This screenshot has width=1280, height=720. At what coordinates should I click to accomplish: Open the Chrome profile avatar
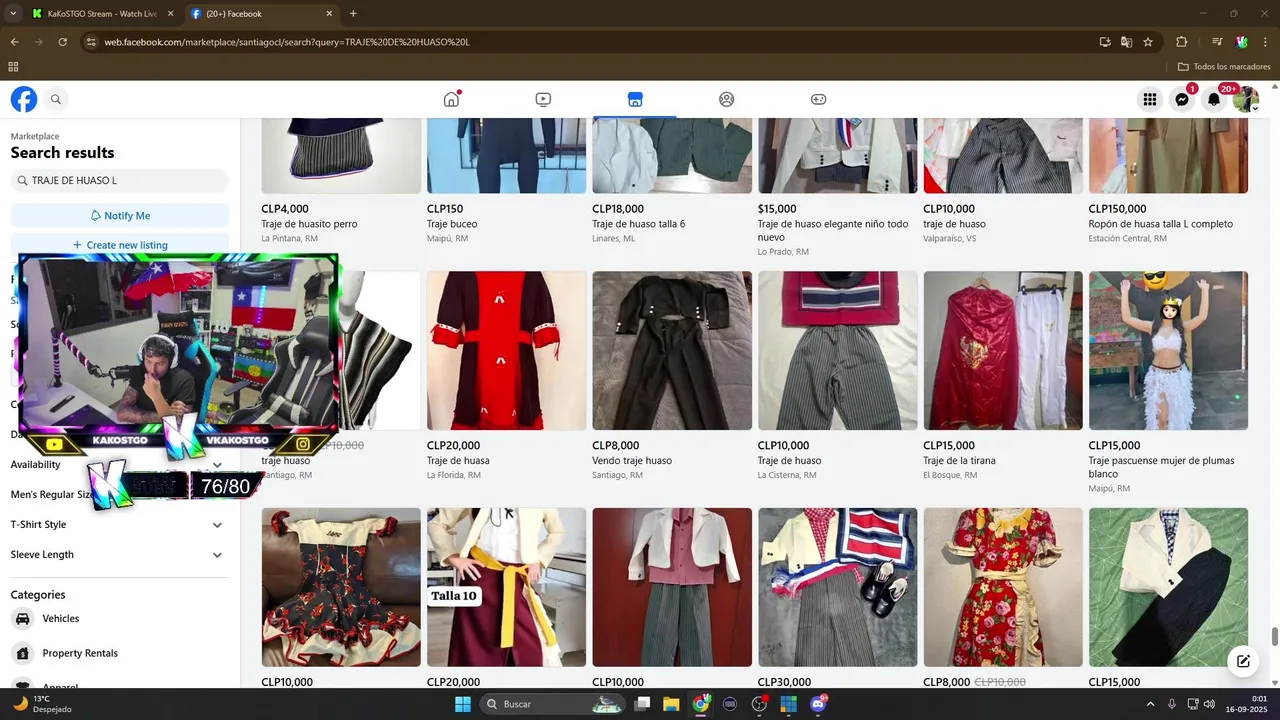click(x=1241, y=42)
